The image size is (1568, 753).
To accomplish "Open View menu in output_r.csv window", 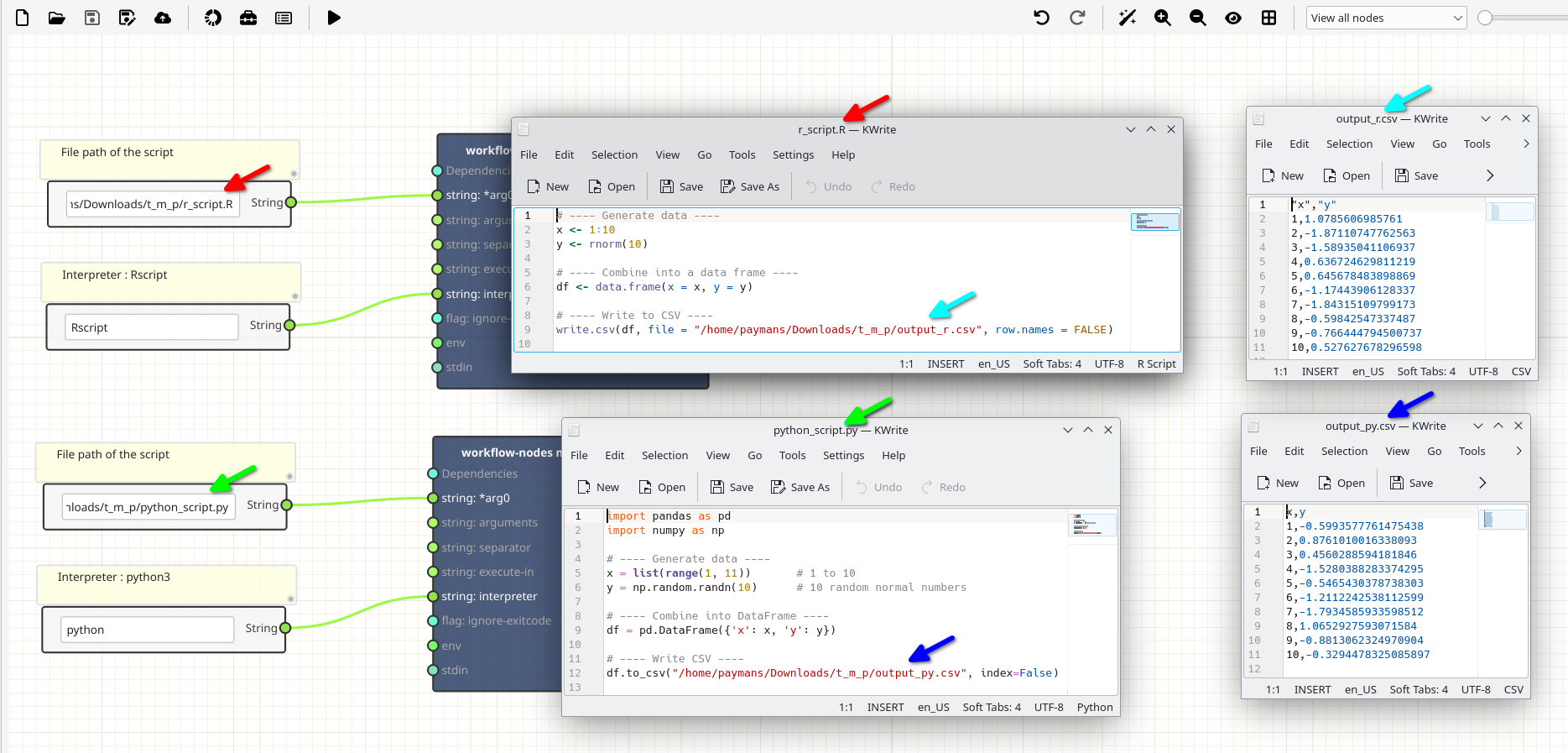I will click(x=1402, y=144).
